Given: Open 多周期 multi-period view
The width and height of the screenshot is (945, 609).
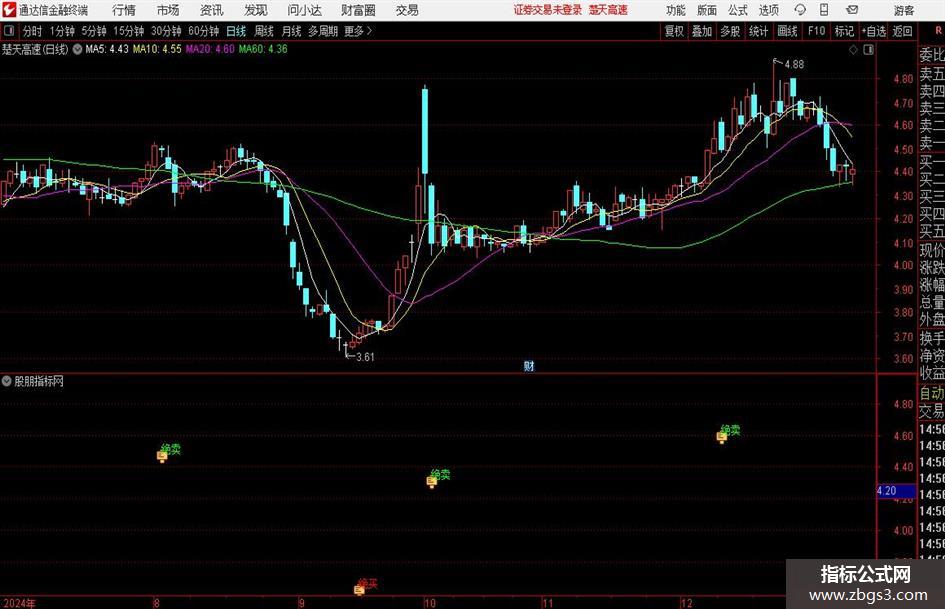Looking at the screenshot, I should point(323,31).
